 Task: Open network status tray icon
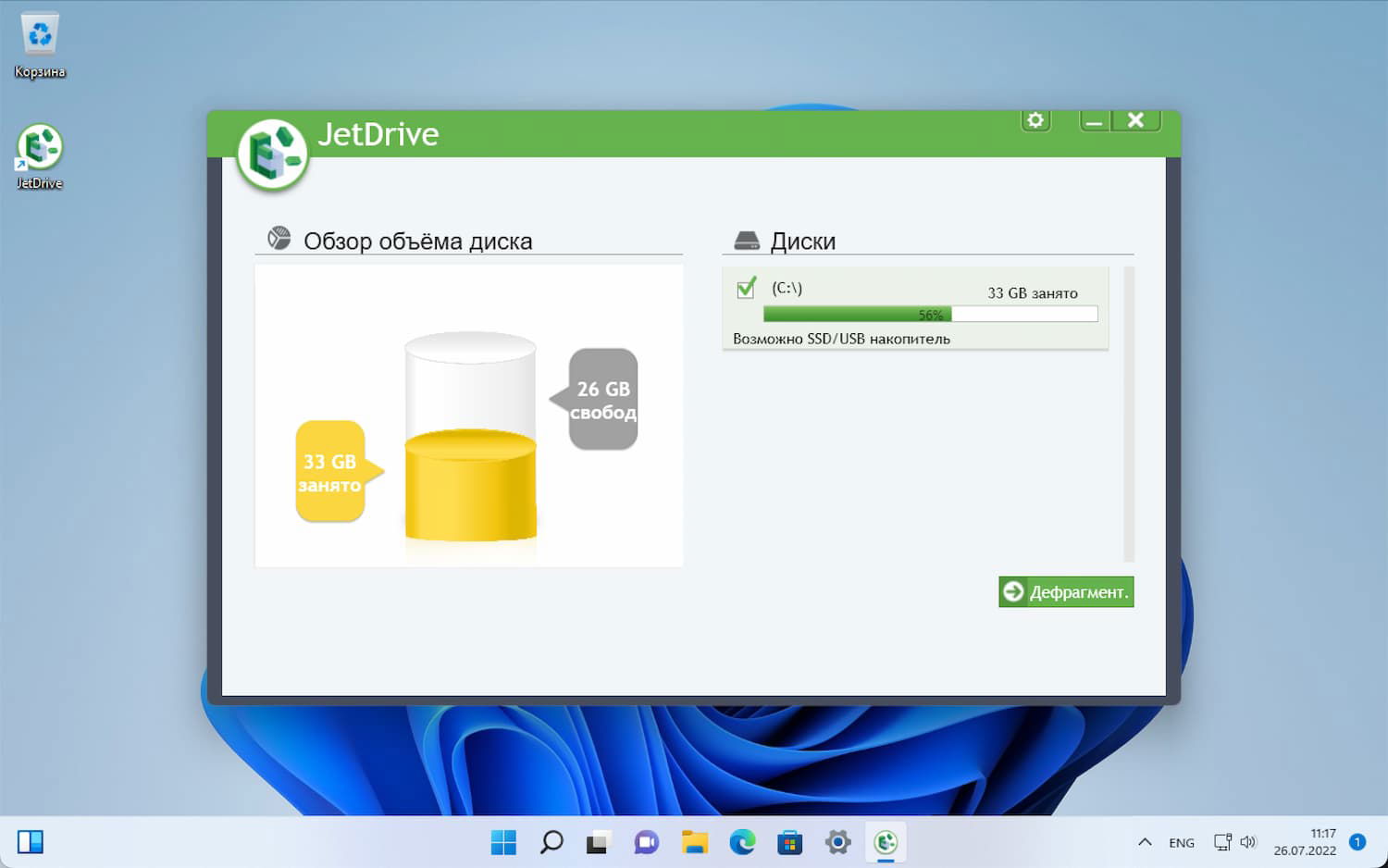(x=1222, y=842)
